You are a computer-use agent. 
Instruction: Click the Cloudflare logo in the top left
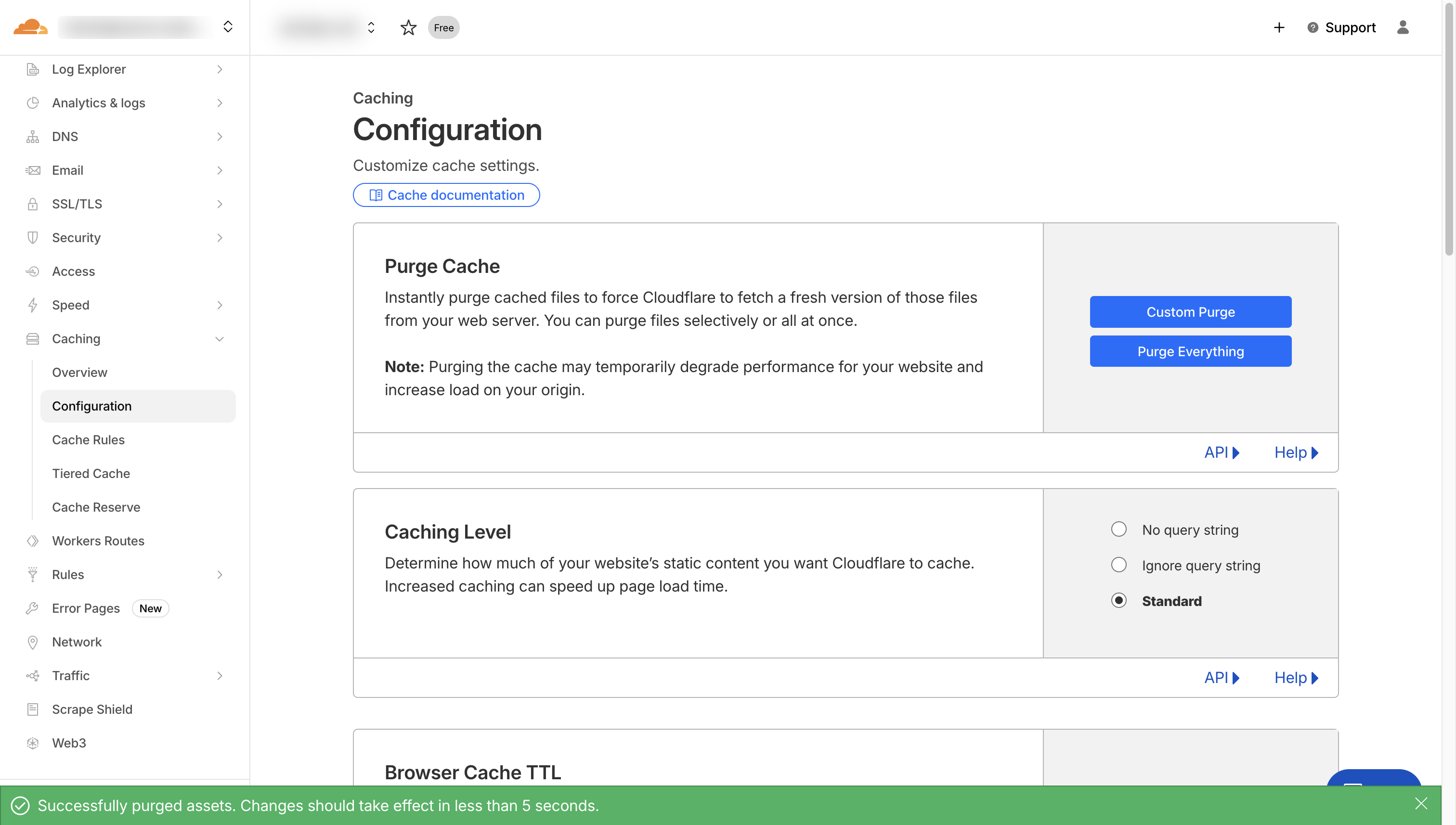pyautogui.click(x=30, y=26)
